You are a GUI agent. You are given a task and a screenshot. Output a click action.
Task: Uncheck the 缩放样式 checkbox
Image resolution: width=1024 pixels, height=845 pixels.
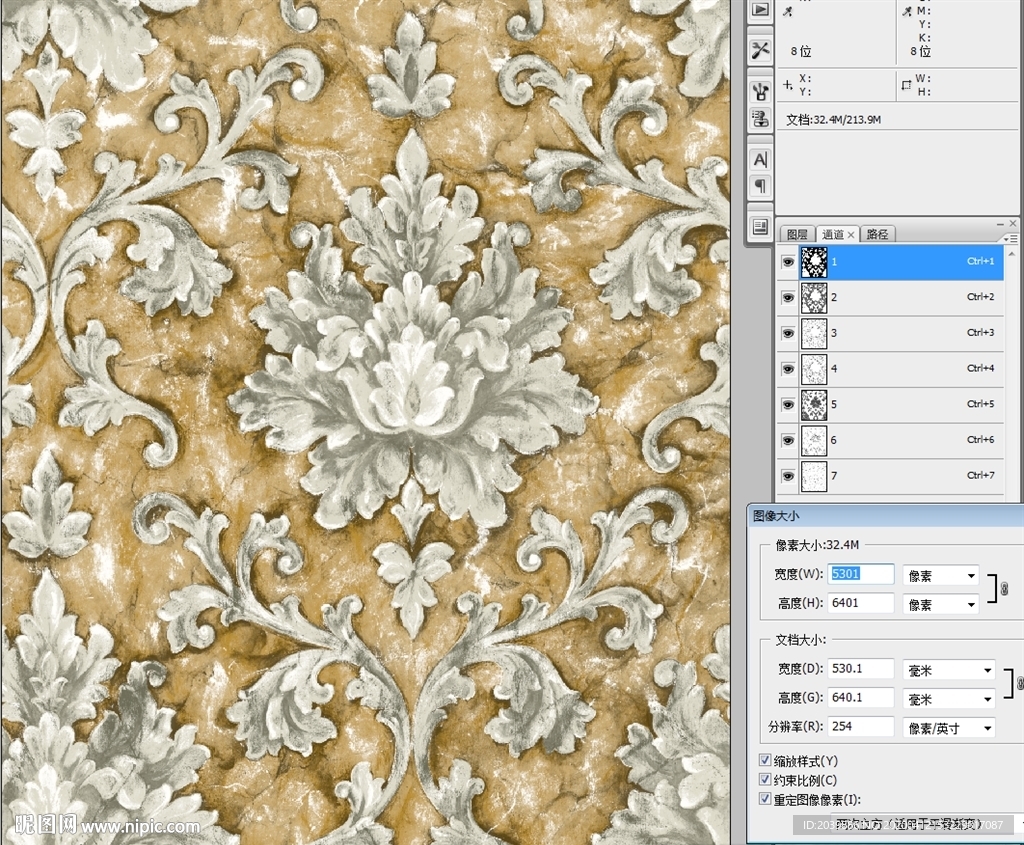tap(766, 761)
